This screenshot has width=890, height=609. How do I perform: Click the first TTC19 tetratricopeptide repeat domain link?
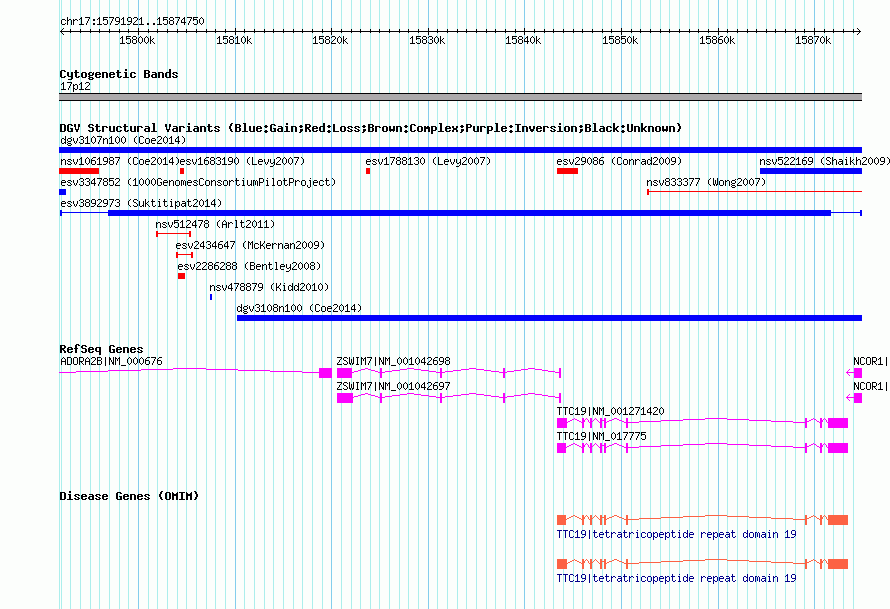click(x=676, y=534)
